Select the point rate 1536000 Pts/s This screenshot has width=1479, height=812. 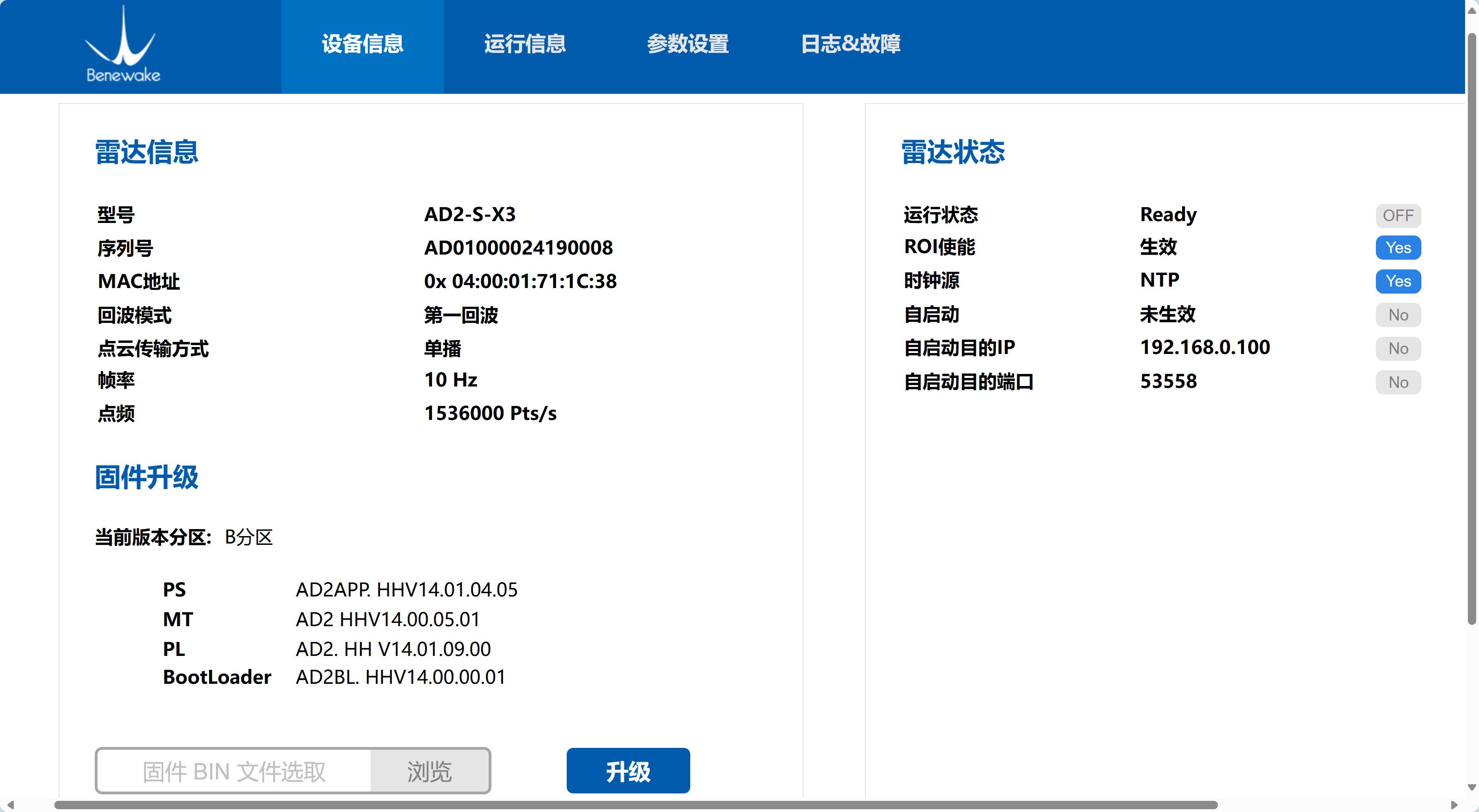491,413
